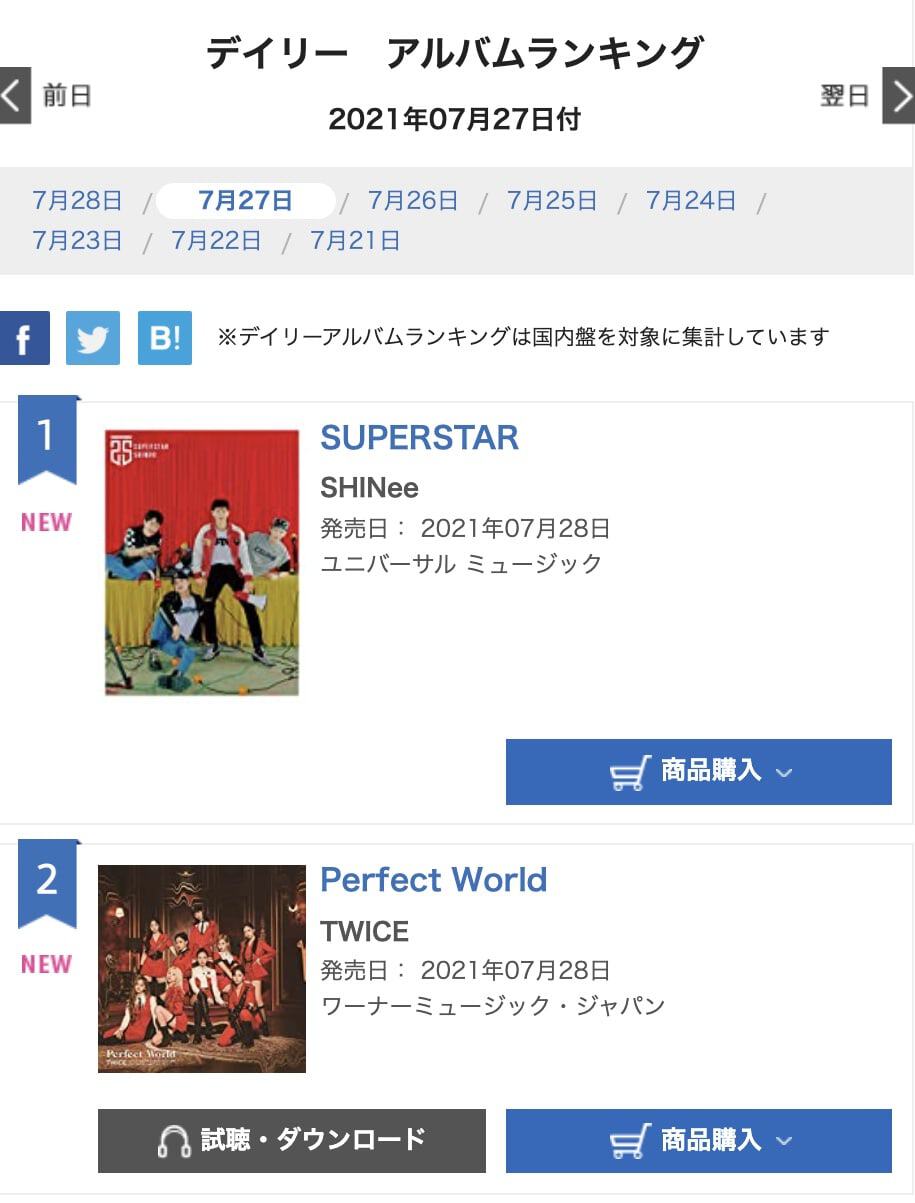
Task: Go to previous day arrow
Action: 14,96
